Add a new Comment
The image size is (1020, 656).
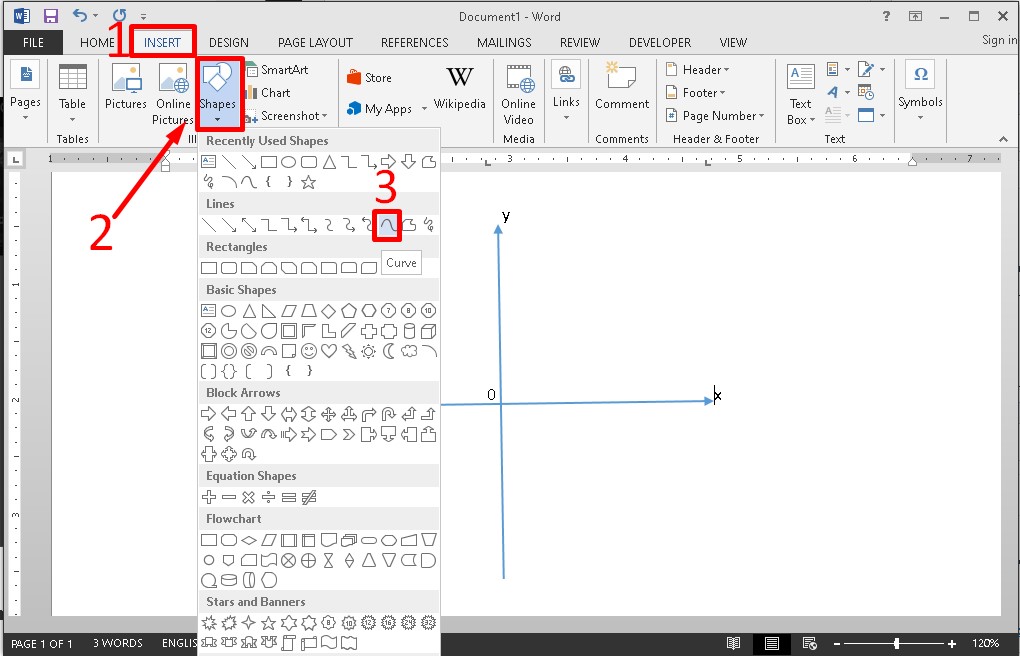621,88
